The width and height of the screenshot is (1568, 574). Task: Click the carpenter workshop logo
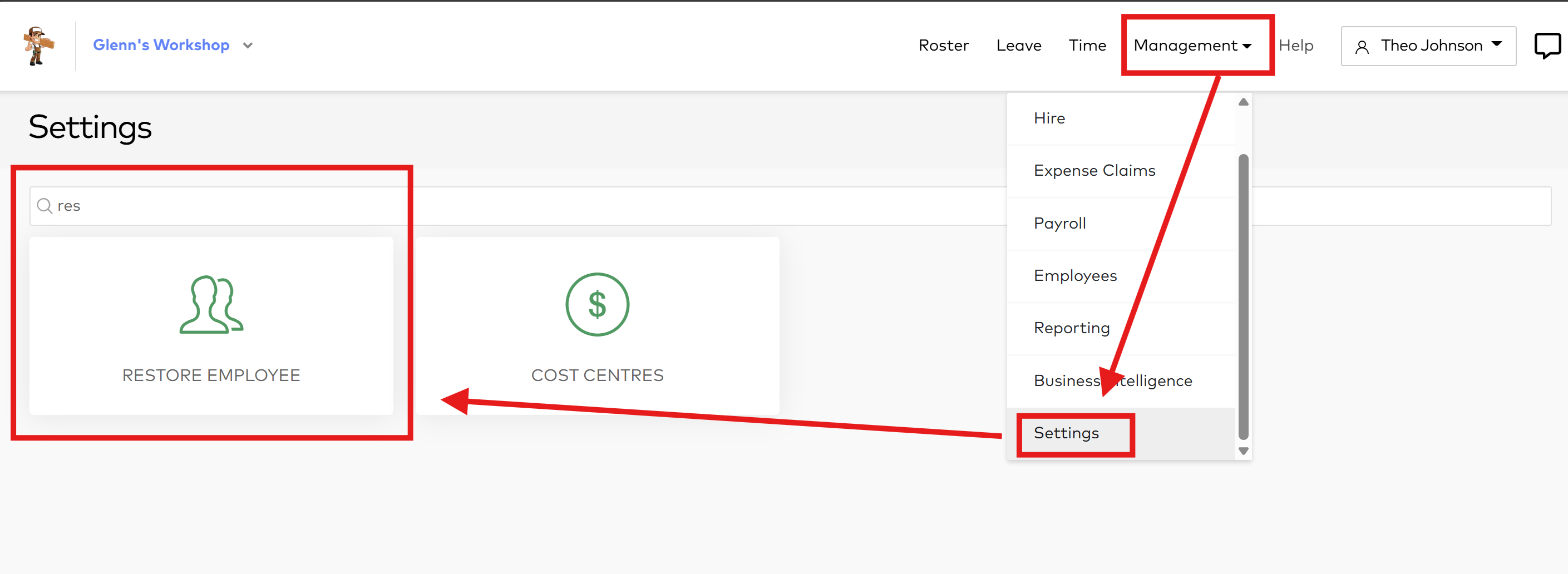coord(38,46)
